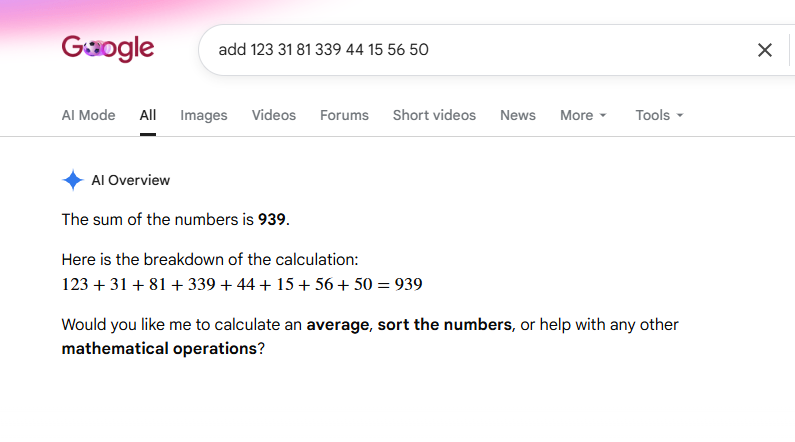Click the bold "average" suggestion text
Image resolution: width=795 pixels, height=442 pixels.
(338, 325)
